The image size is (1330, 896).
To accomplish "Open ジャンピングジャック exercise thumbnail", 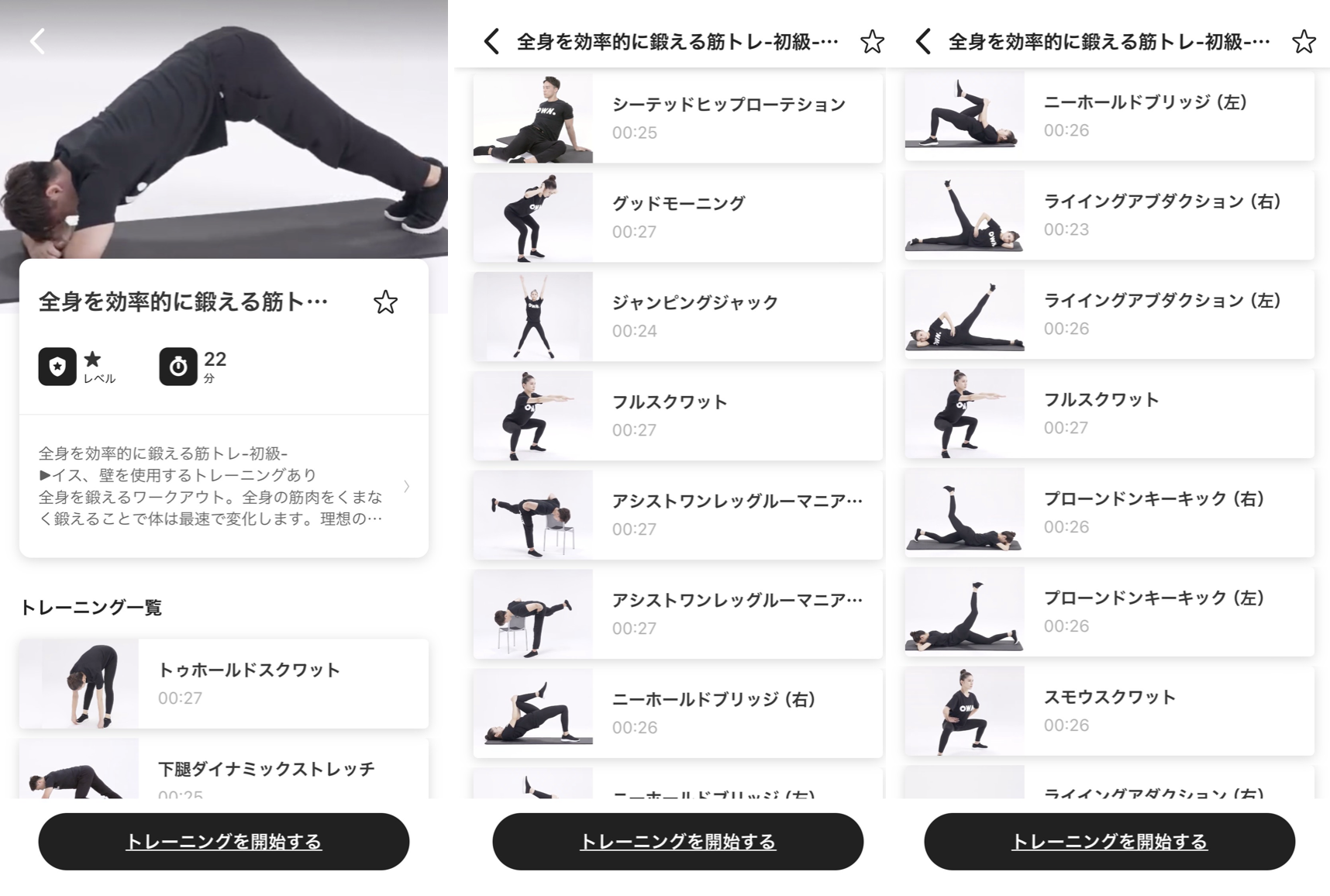I will tap(533, 316).
